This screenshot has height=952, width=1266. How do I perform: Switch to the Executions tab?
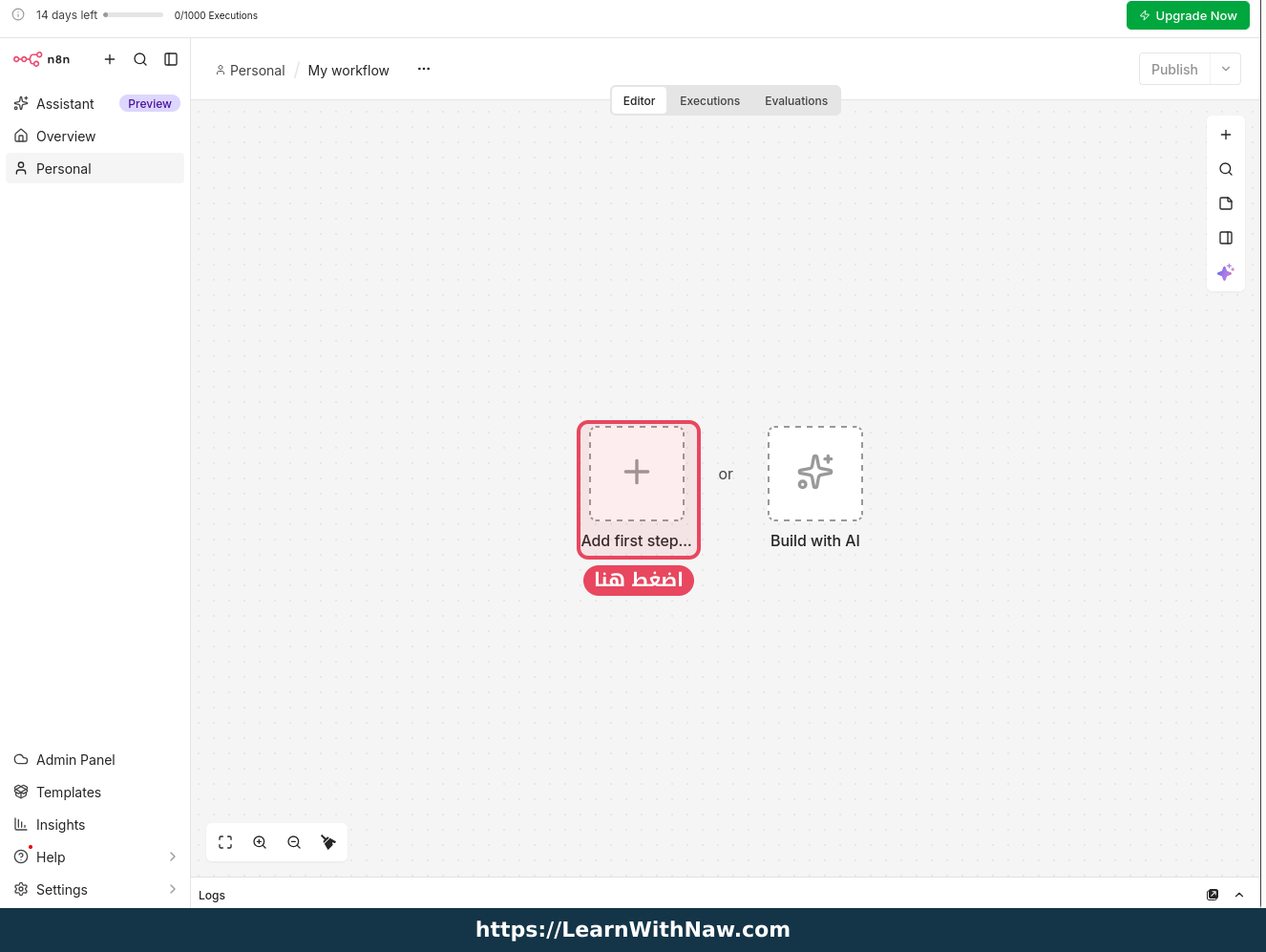(709, 101)
